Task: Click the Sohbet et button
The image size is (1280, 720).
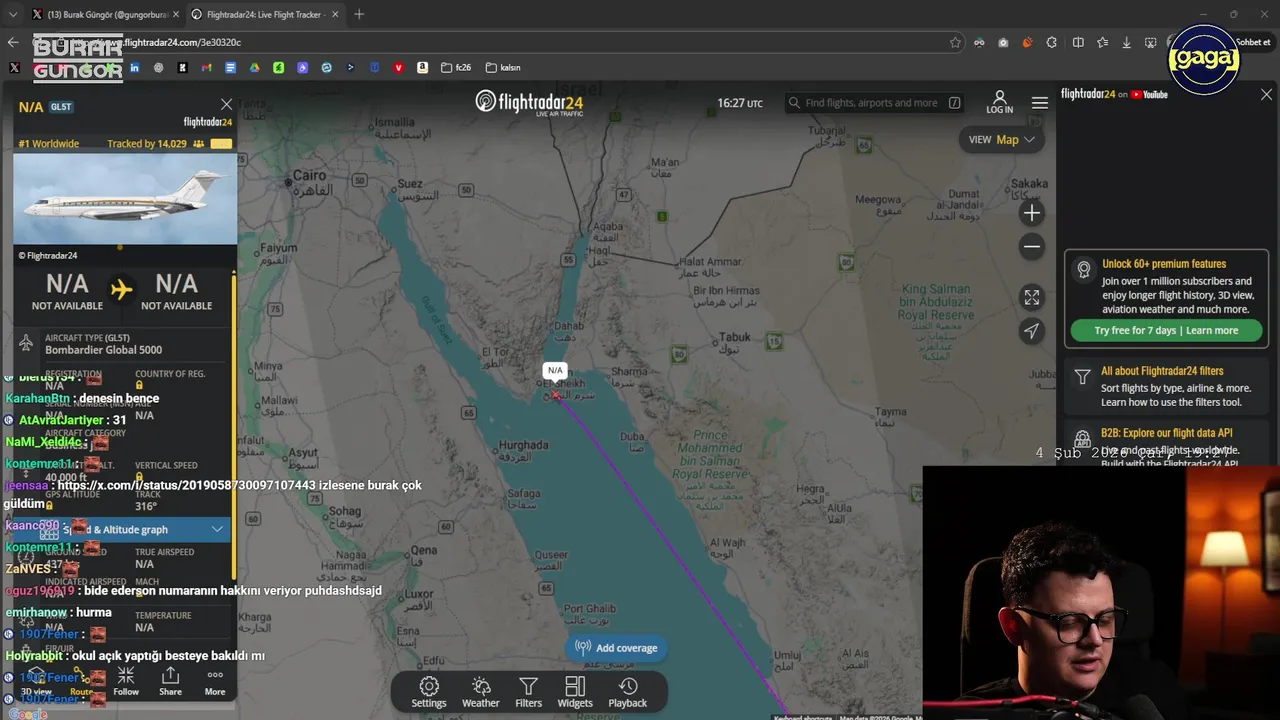Action: pyautogui.click(x=1251, y=42)
